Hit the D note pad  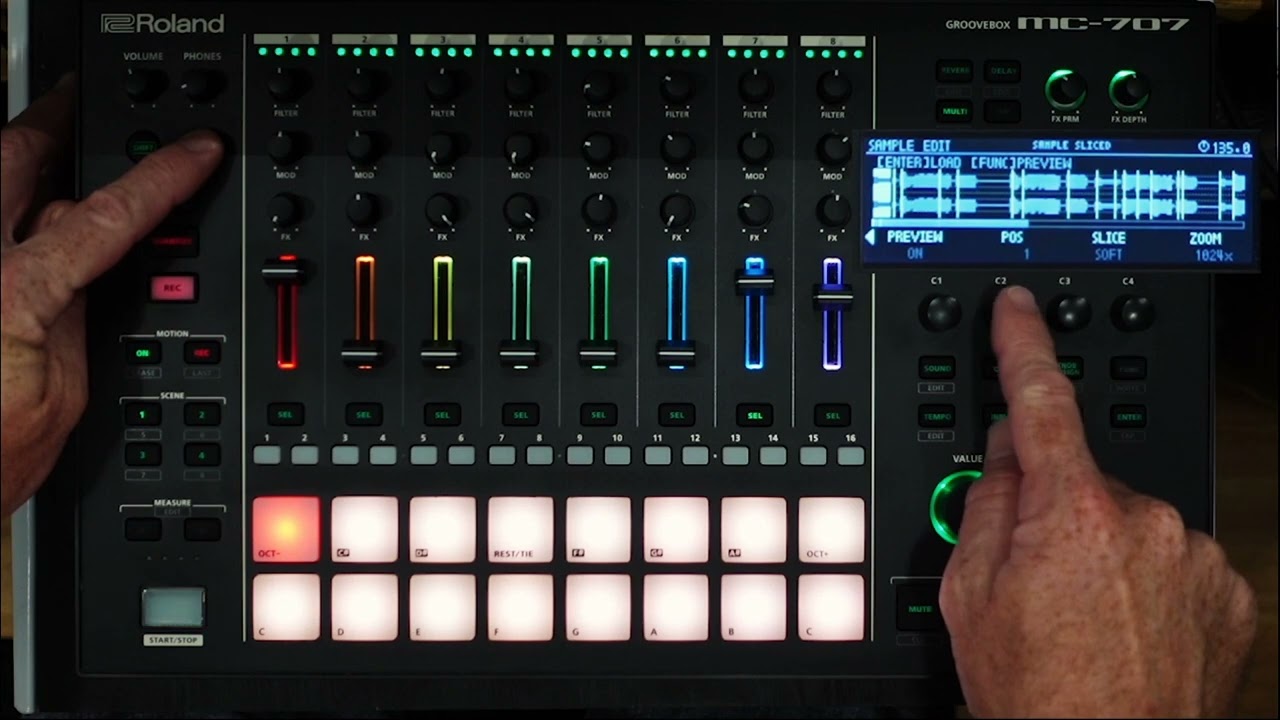[364, 607]
